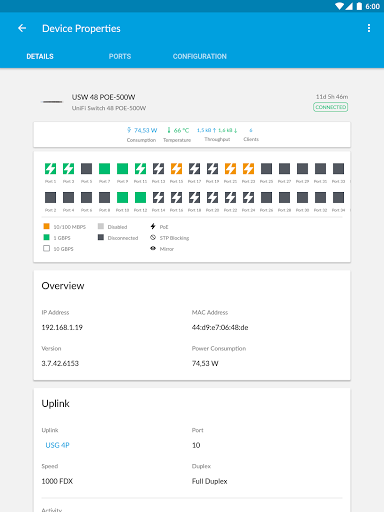Click the 66 °C temperature stat
The width and height of the screenshot is (384, 512).
[x=178, y=130]
